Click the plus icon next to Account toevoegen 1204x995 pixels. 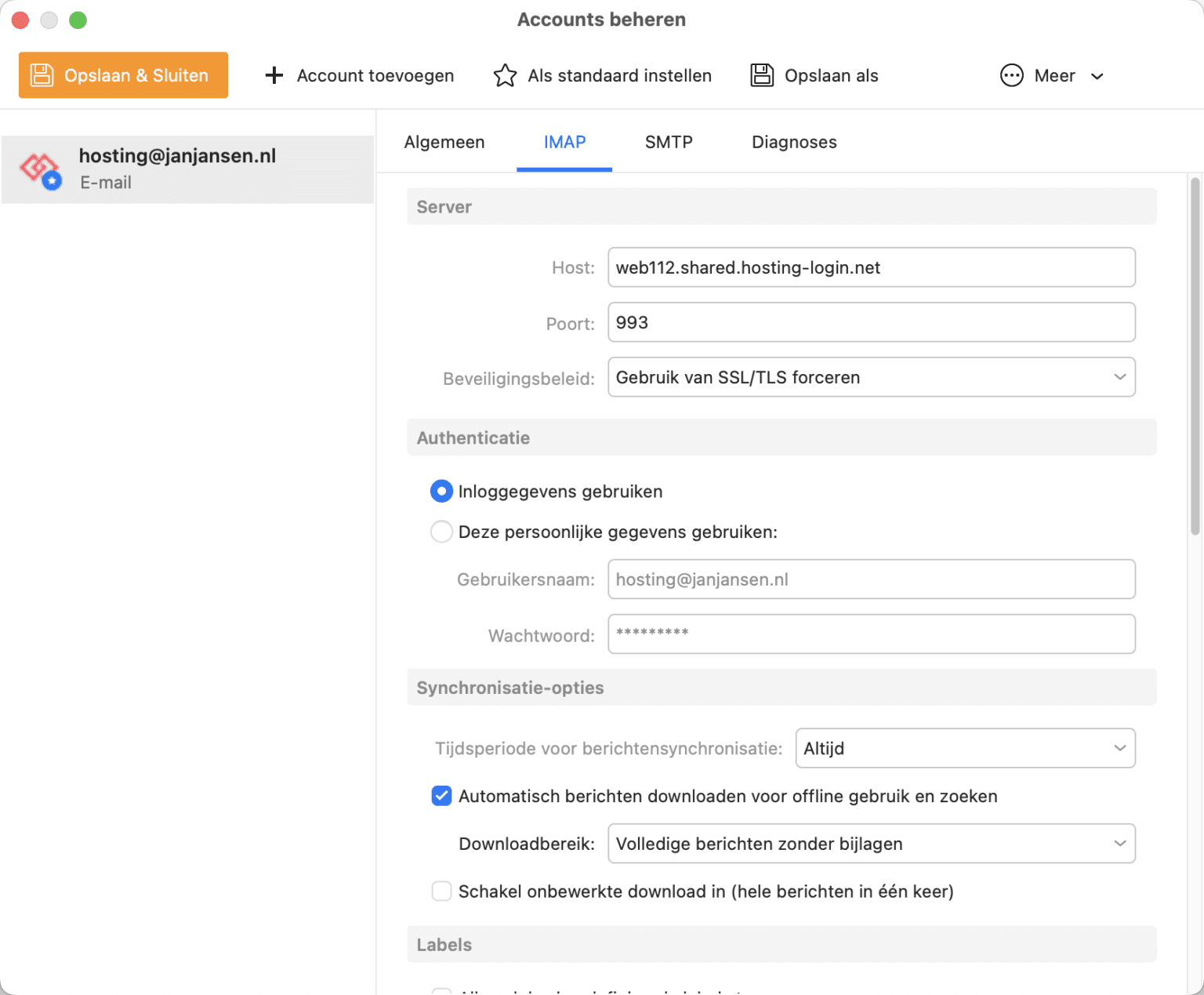point(274,74)
